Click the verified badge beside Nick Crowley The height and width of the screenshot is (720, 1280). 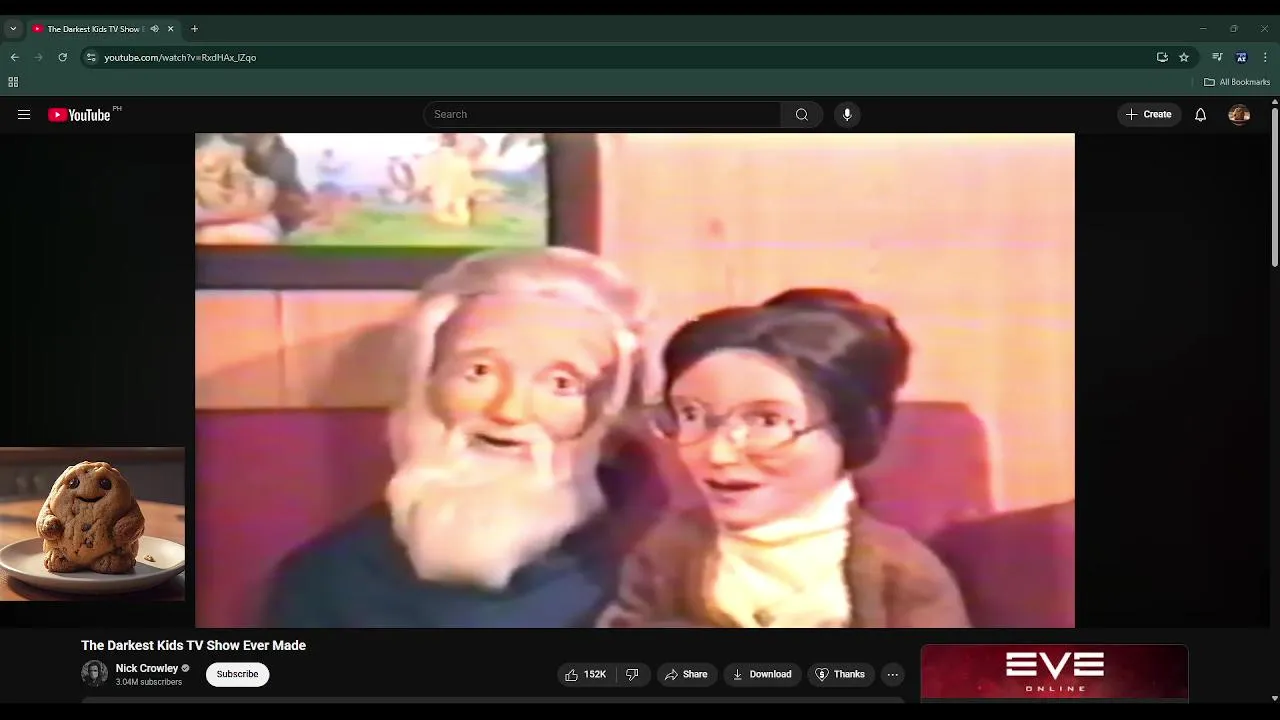[x=185, y=668]
